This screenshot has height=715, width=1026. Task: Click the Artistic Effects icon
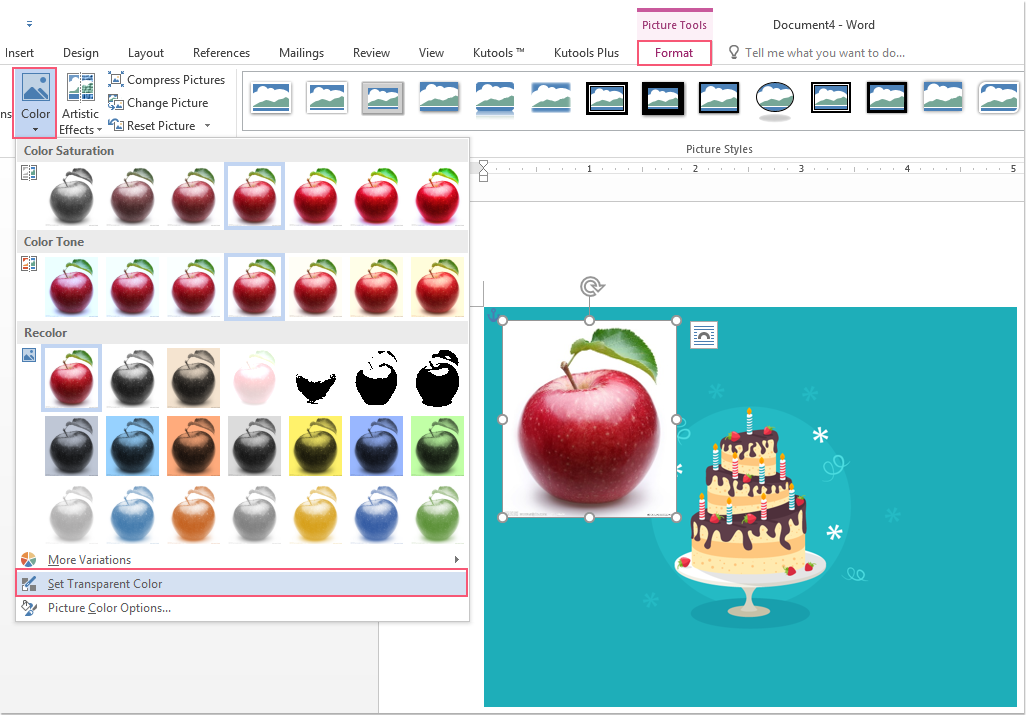80,86
